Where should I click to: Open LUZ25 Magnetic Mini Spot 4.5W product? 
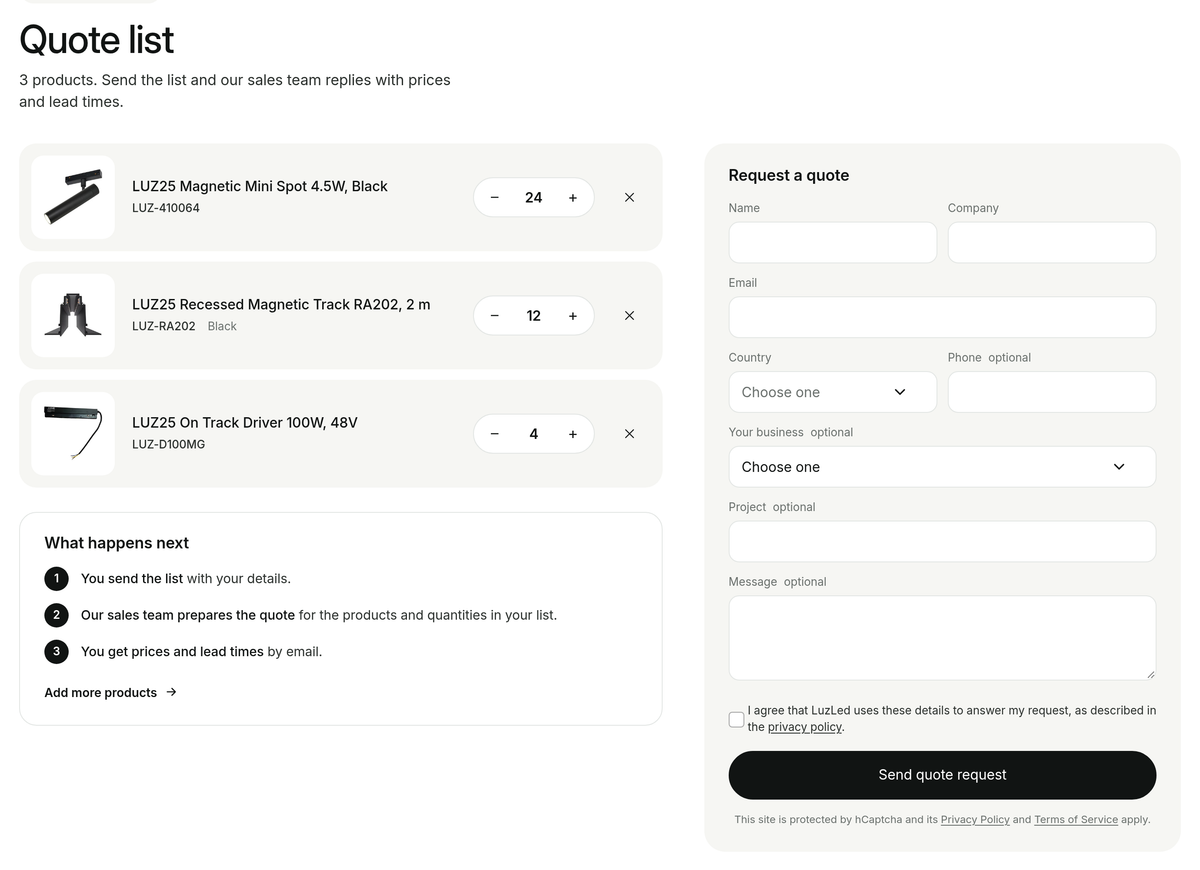260,186
